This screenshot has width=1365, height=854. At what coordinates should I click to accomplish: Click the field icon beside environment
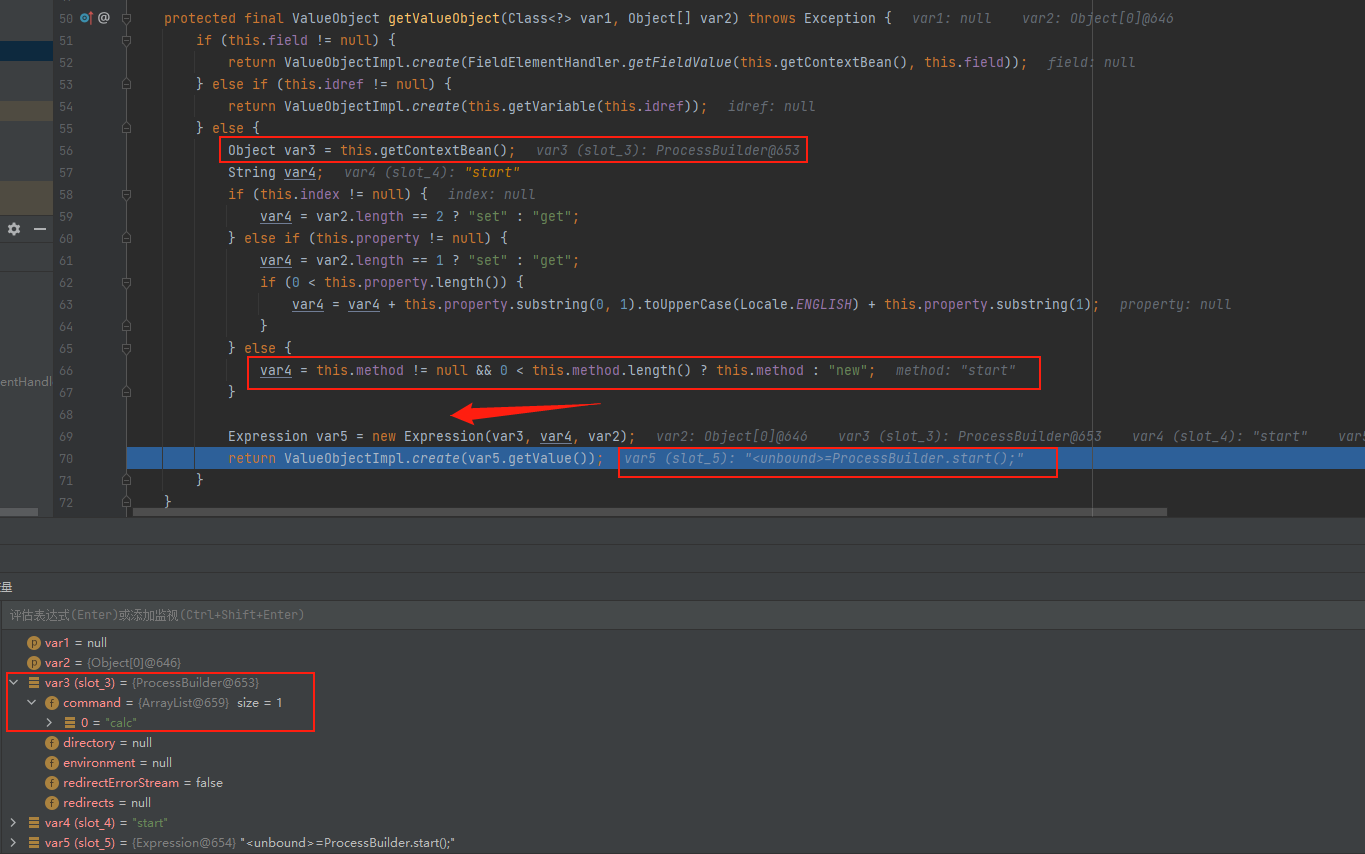(x=52, y=763)
